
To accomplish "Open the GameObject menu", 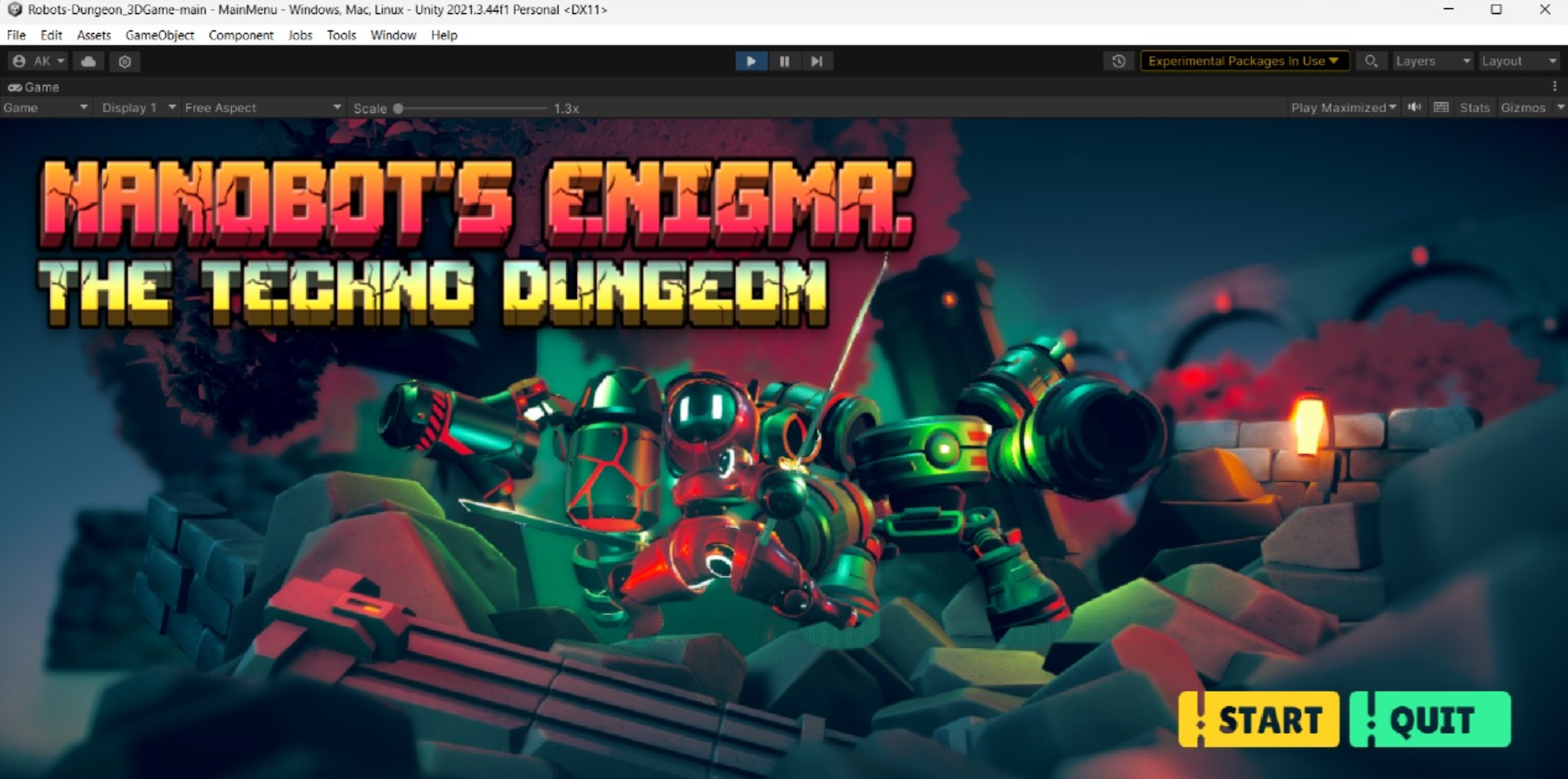I will (x=160, y=35).
